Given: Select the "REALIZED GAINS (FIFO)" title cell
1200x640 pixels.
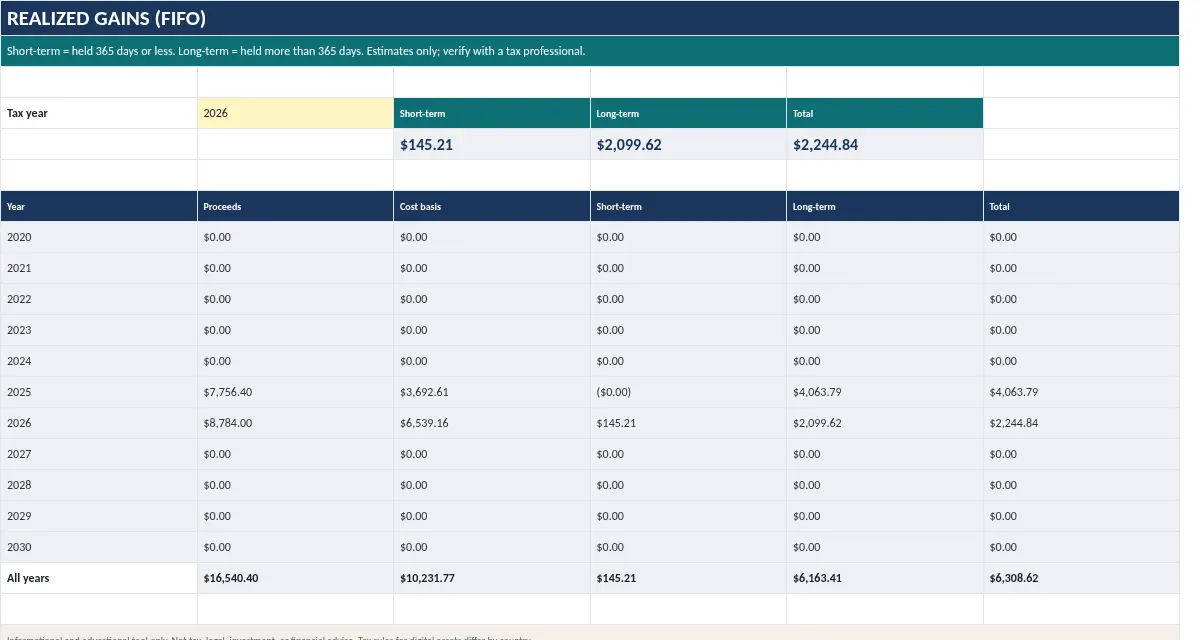Looking at the screenshot, I should point(590,18).
